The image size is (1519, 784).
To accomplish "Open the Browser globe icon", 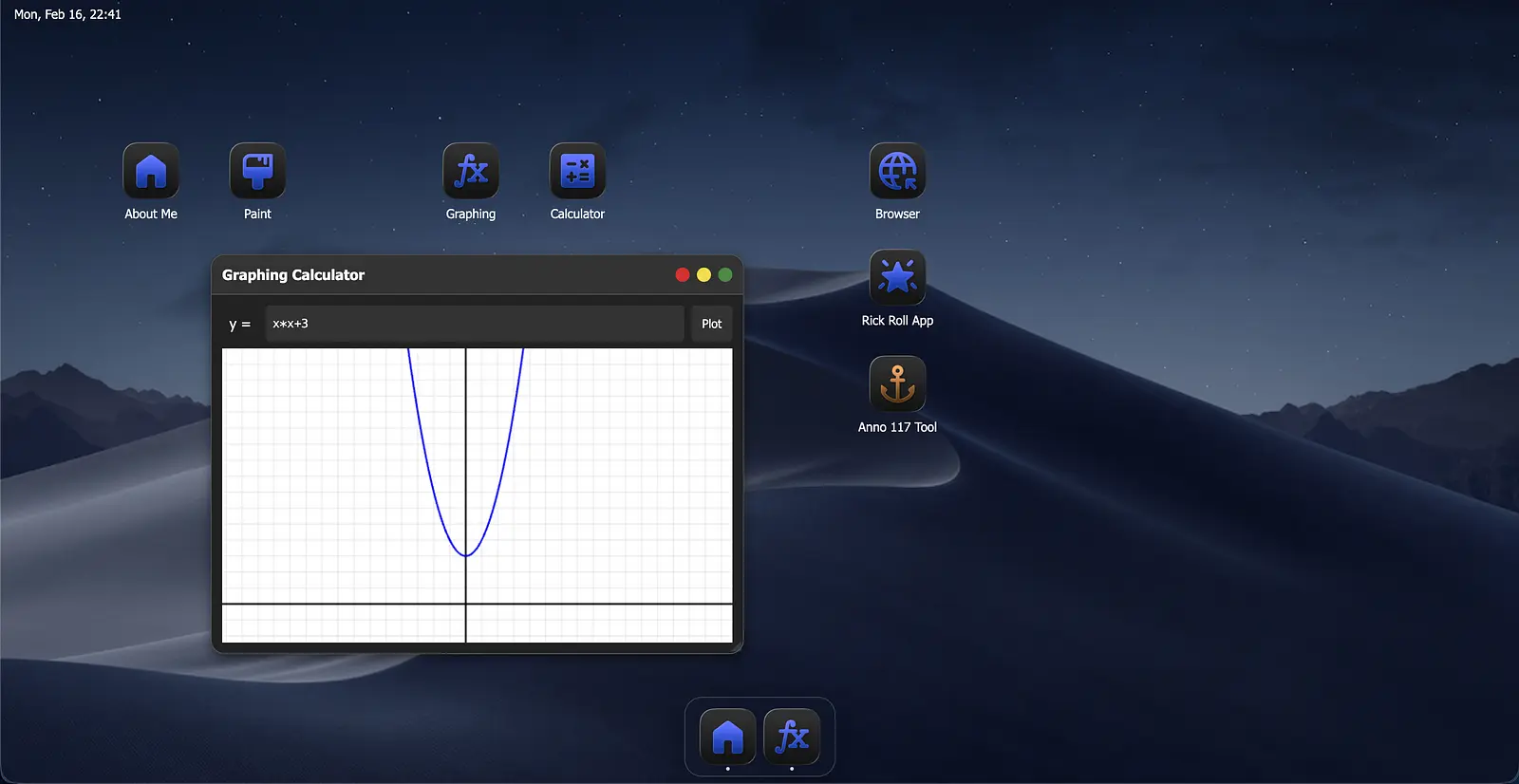I will [x=897, y=172].
